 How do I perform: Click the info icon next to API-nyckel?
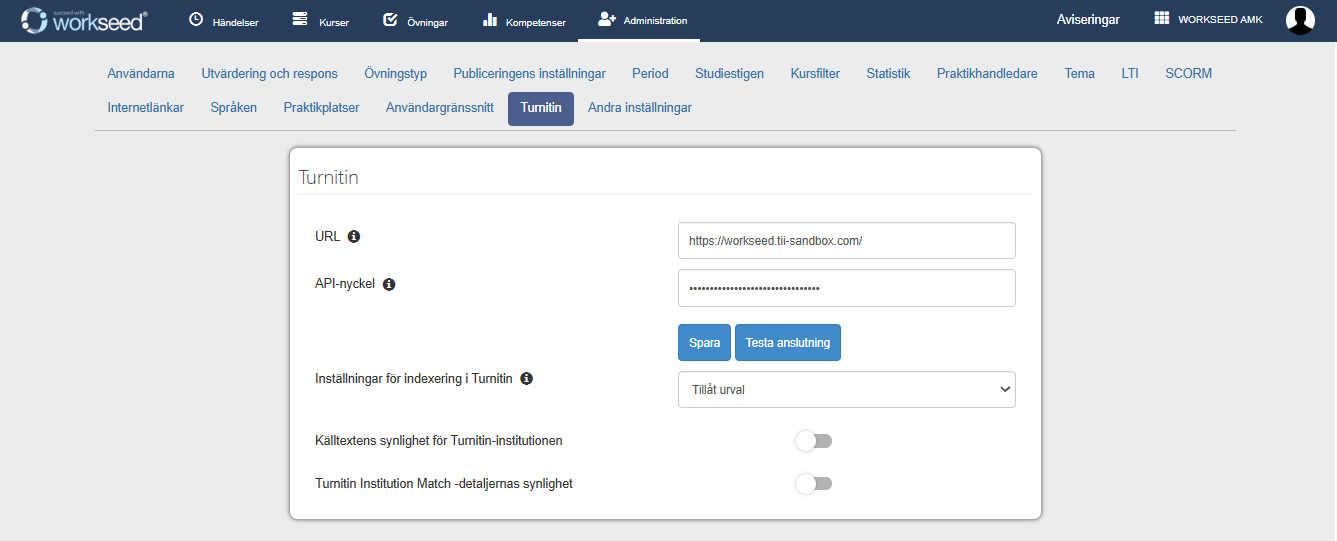point(389,284)
